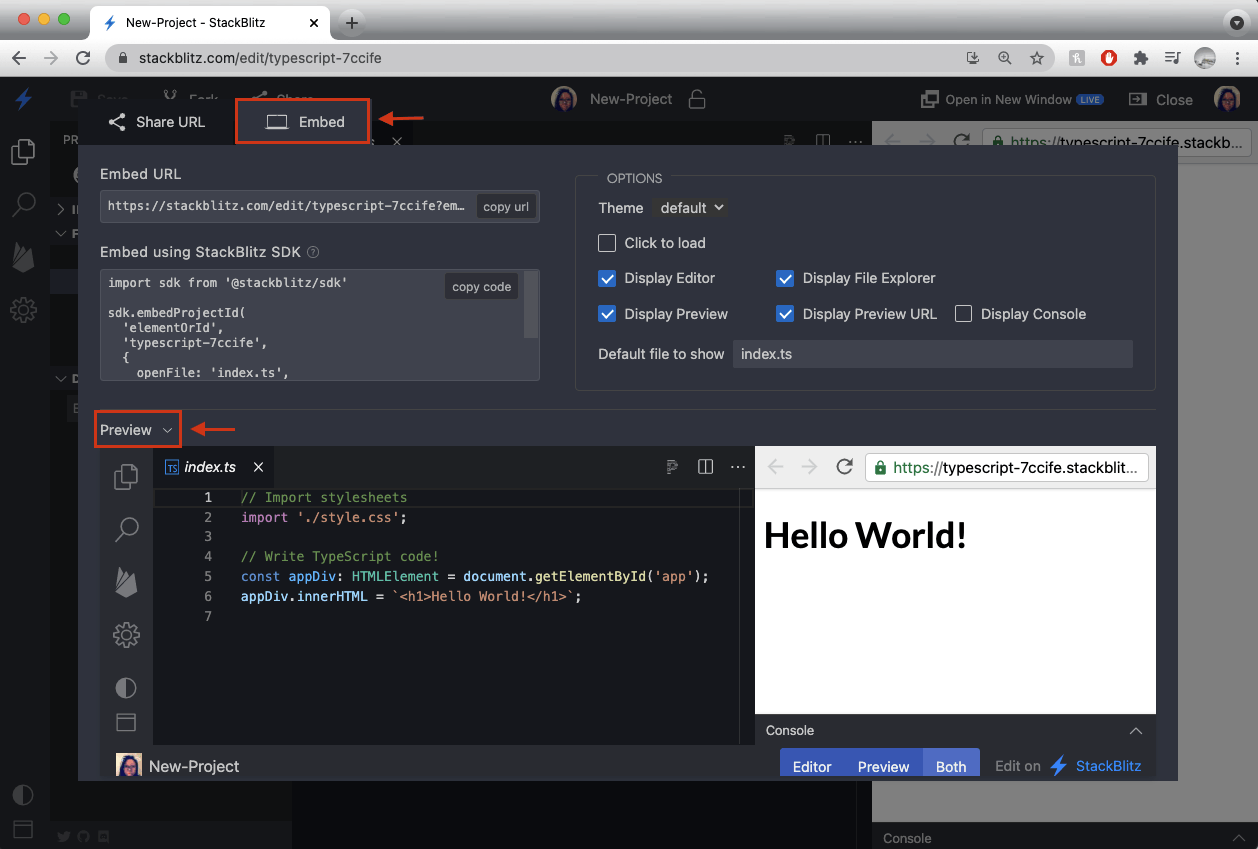Click the copy code button
Image resolution: width=1258 pixels, height=849 pixels.
pyautogui.click(x=482, y=287)
